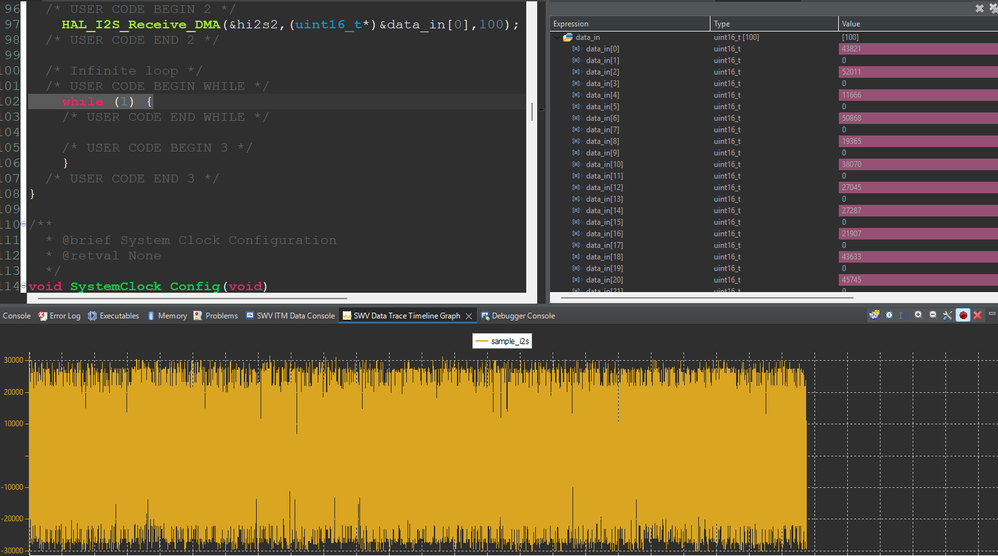Remove selected expression using X icon
This screenshot has width=998, height=556.
point(979,8)
